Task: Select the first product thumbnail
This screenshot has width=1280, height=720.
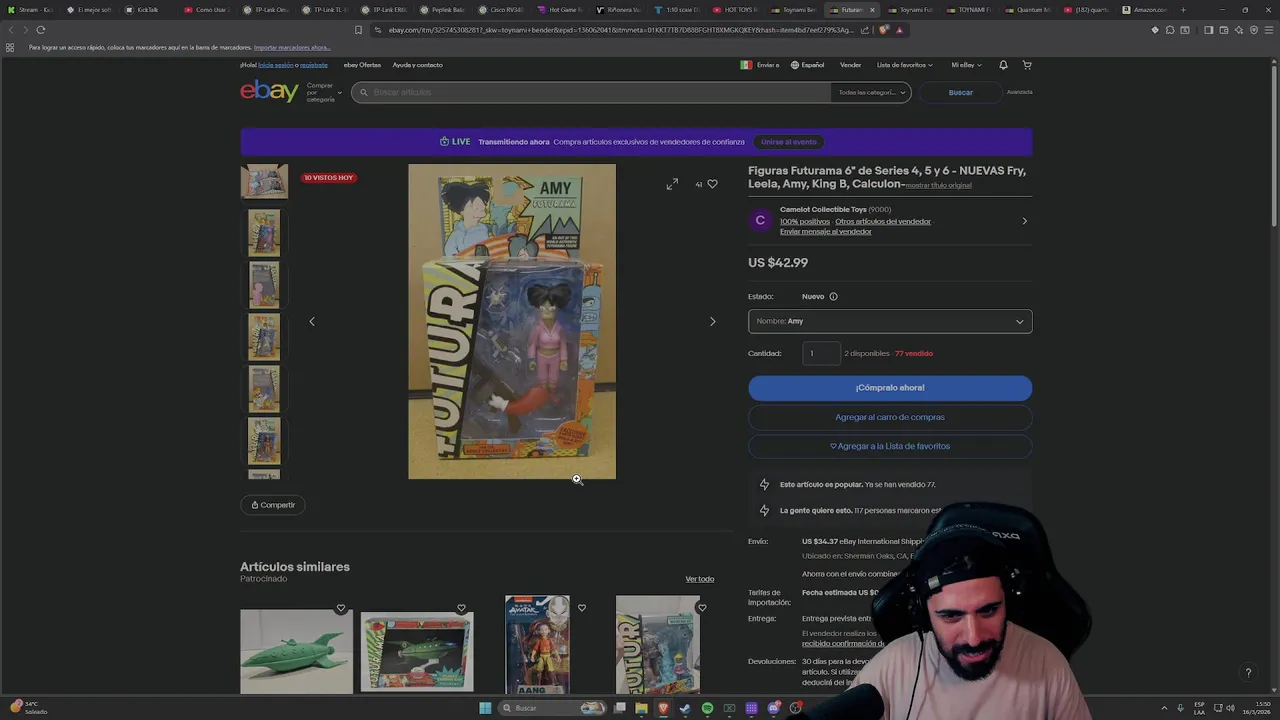Action: click(264, 181)
